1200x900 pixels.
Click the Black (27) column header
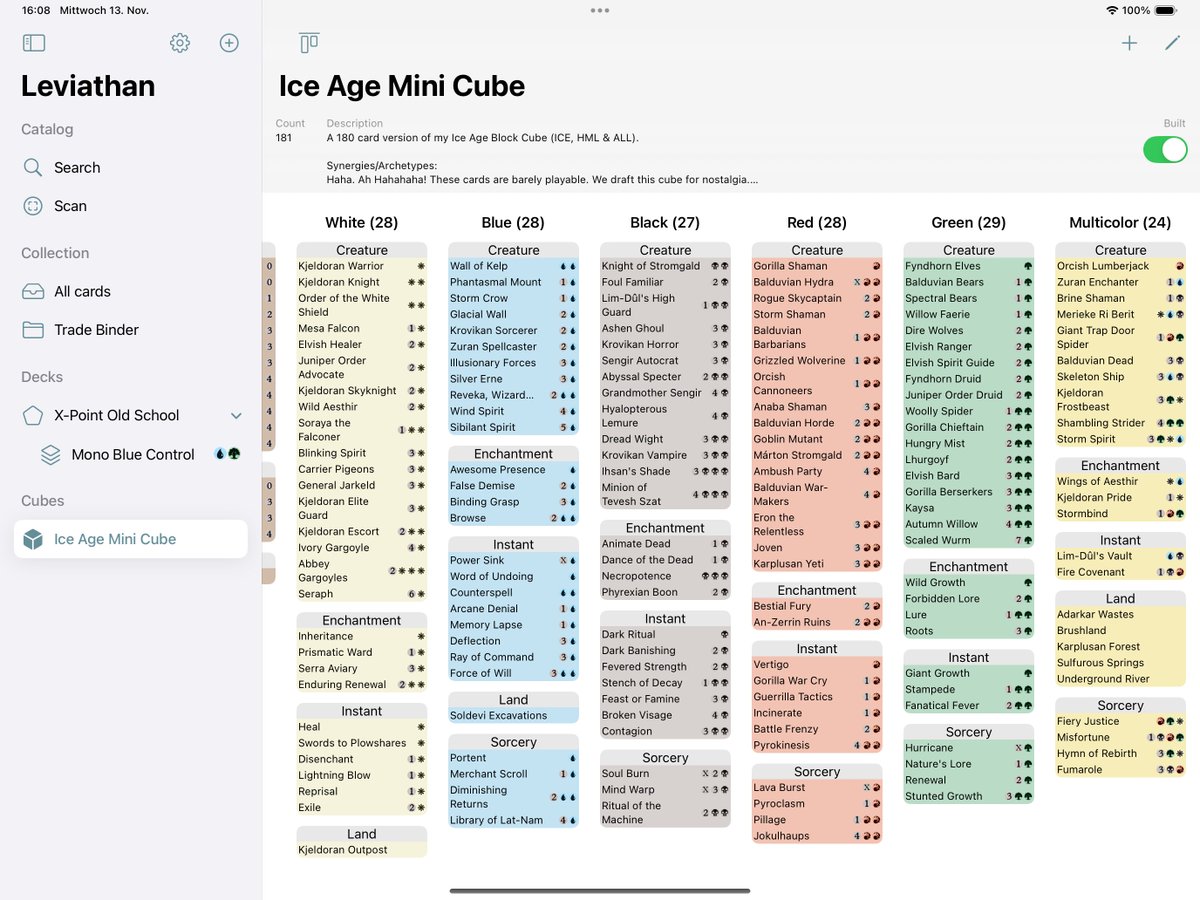point(665,223)
